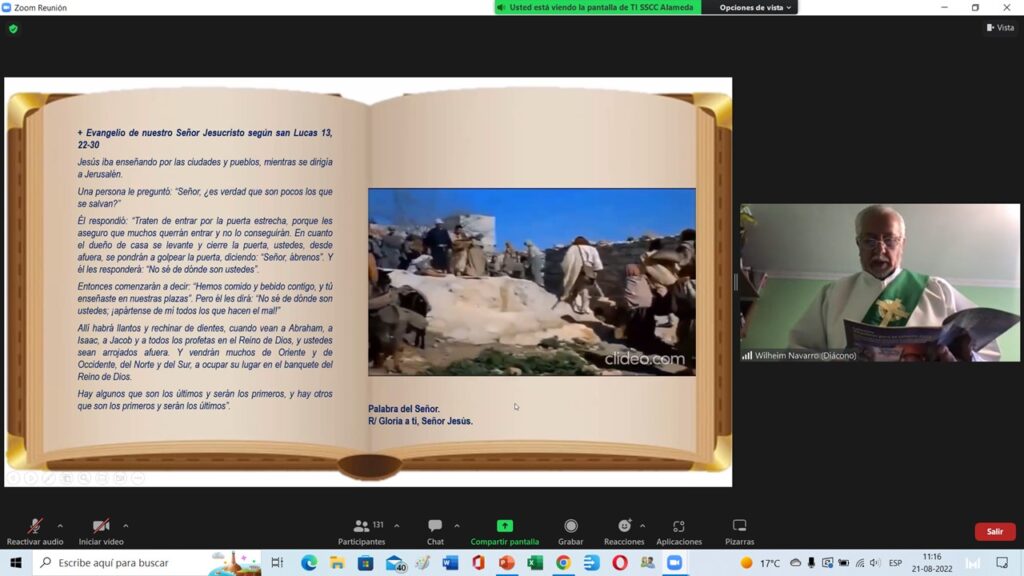The width and height of the screenshot is (1024, 576).
Task: Launch Microsoft Edge from the taskbar
Action: pyautogui.click(x=309, y=562)
